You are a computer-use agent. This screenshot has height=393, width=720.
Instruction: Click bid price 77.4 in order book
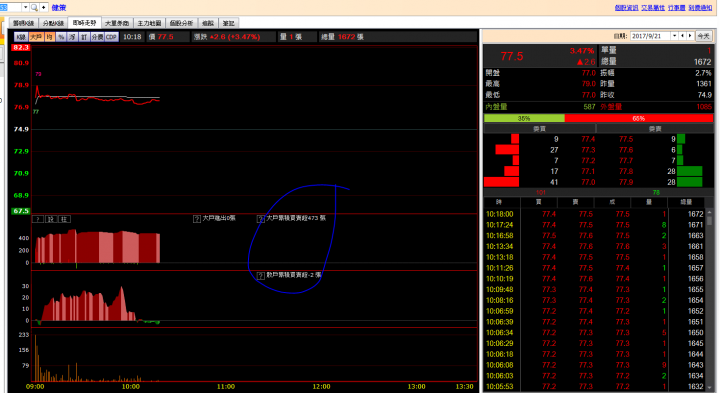pyautogui.click(x=588, y=139)
